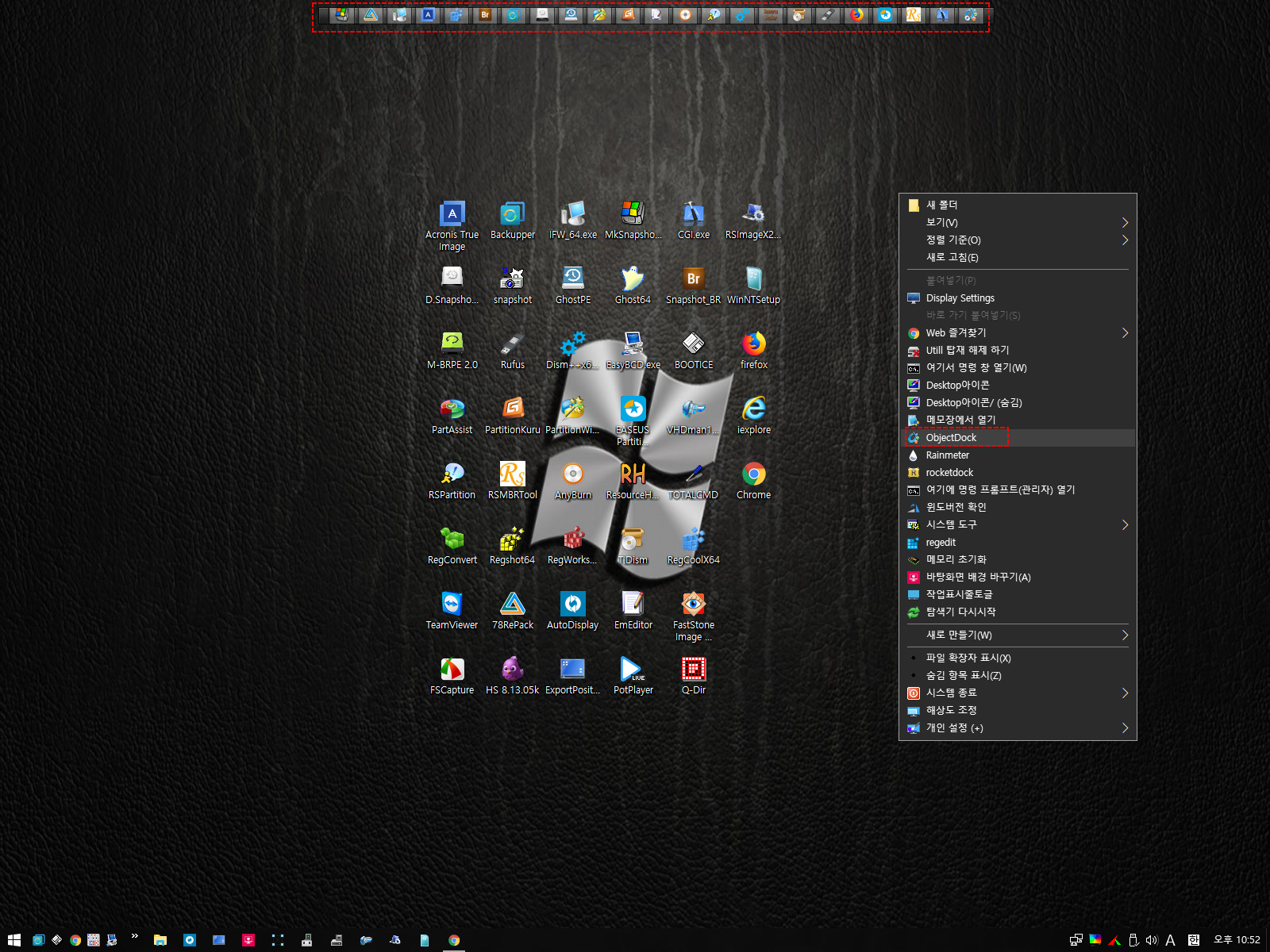Choose regedit in context menu
The width and height of the screenshot is (1270, 952).
pyautogui.click(x=1018, y=542)
